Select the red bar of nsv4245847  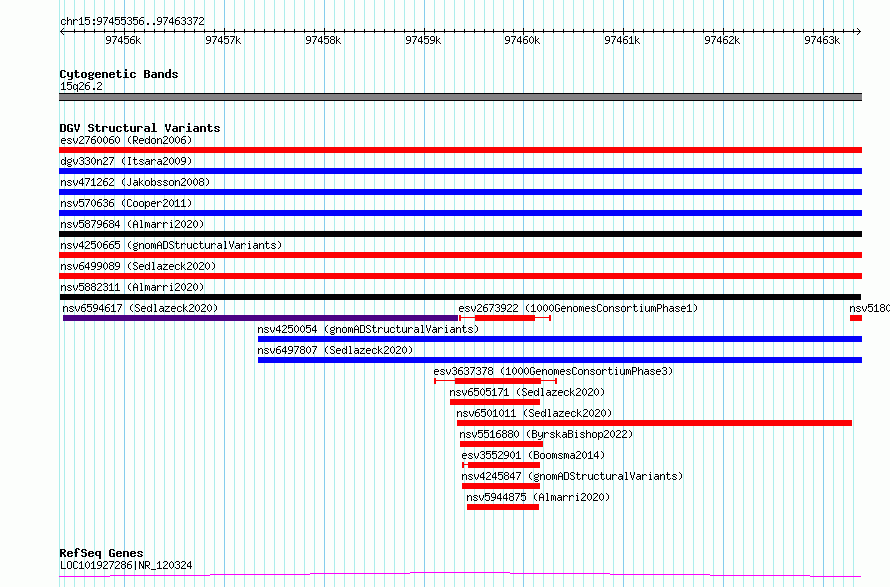[501, 486]
